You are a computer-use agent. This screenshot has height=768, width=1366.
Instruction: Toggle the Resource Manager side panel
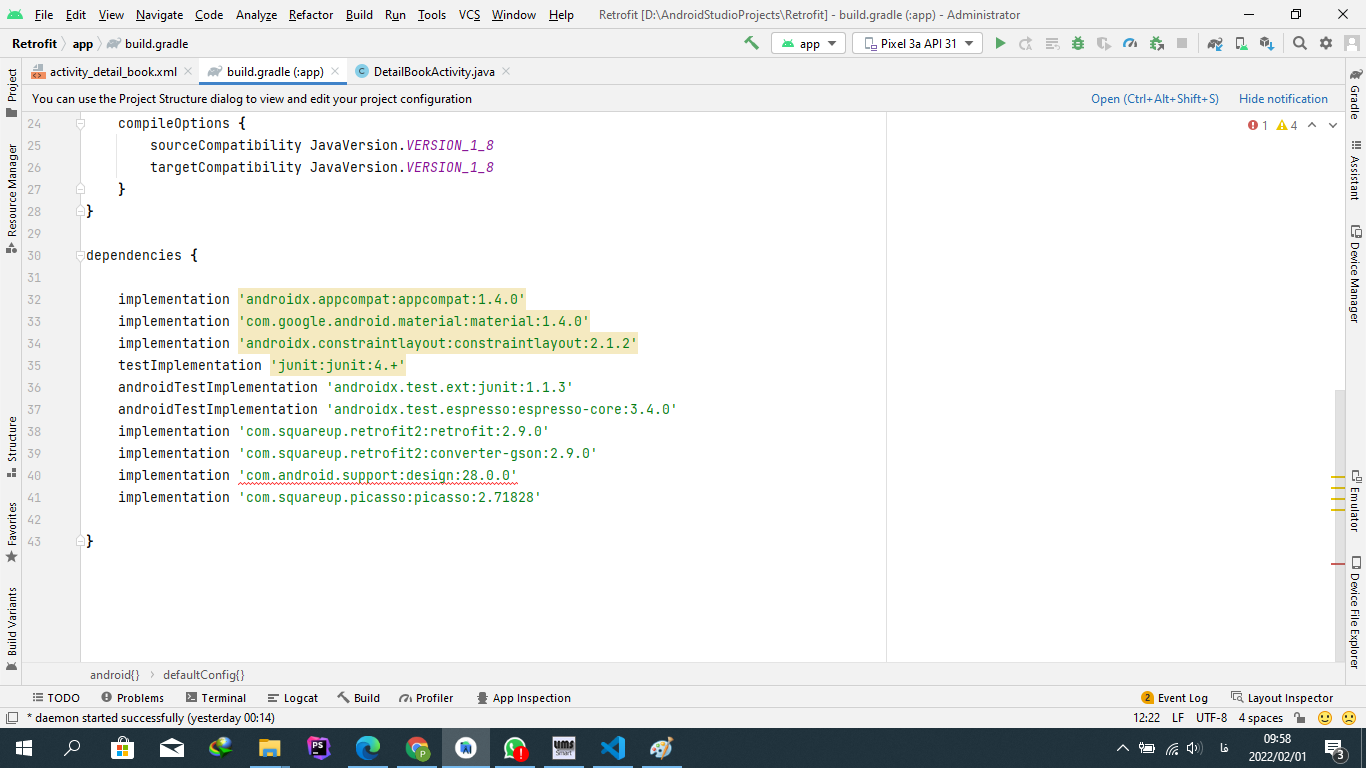click(12, 198)
